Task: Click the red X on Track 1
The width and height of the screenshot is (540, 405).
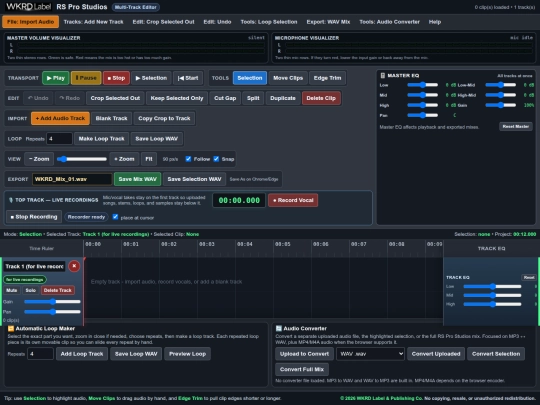Action: pyautogui.click(x=74, y=266)
